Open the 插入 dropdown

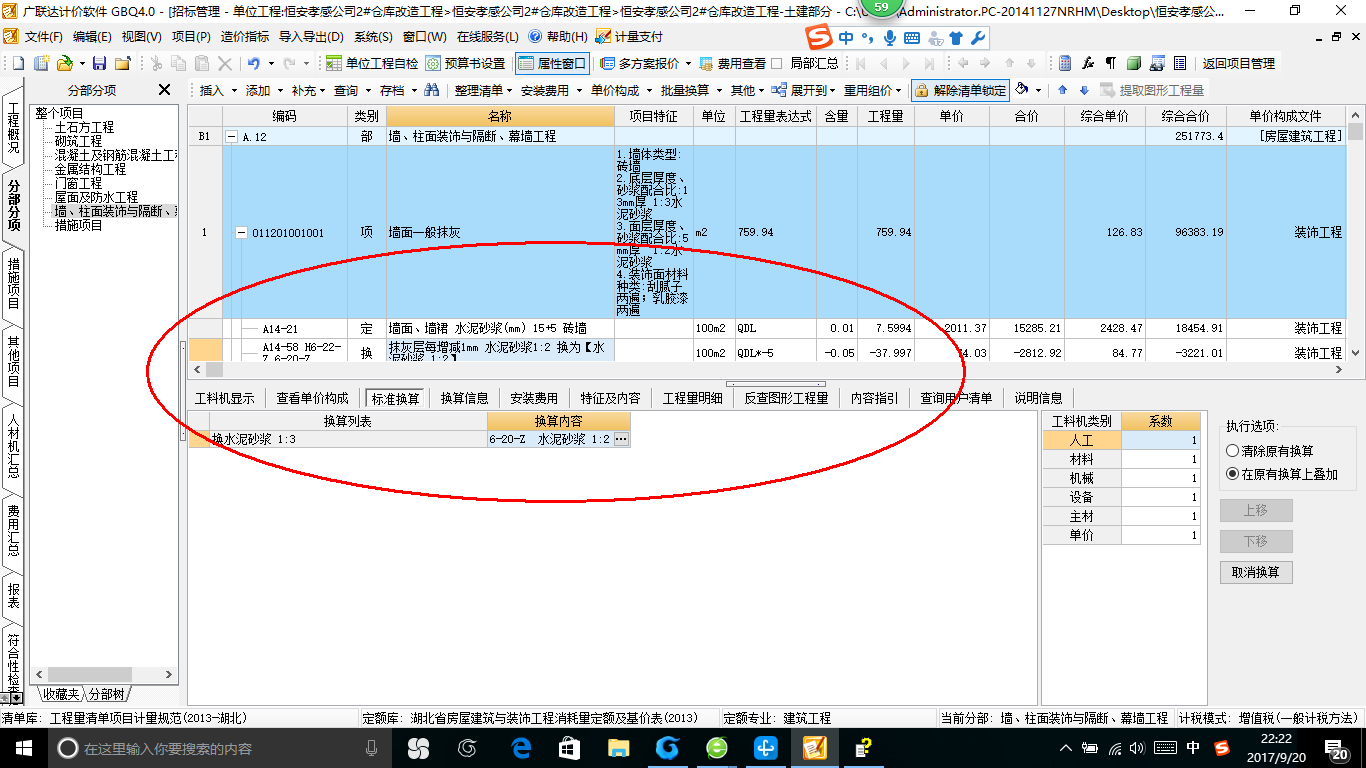point(217,90)
